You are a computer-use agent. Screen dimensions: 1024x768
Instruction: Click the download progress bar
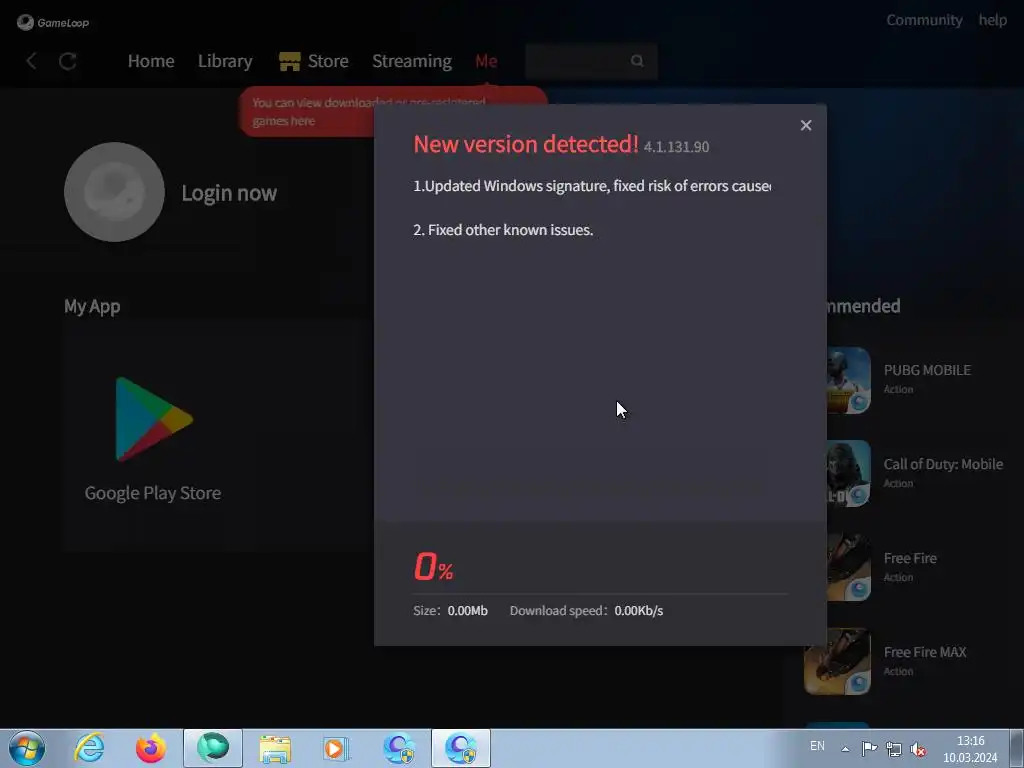[x=600, y=594]
